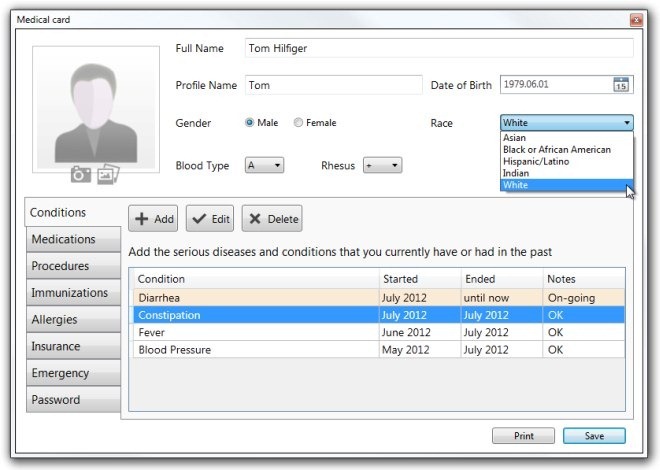660x470 pixels.
Task: Switch to the Medications tab
Action: point(73,239)
